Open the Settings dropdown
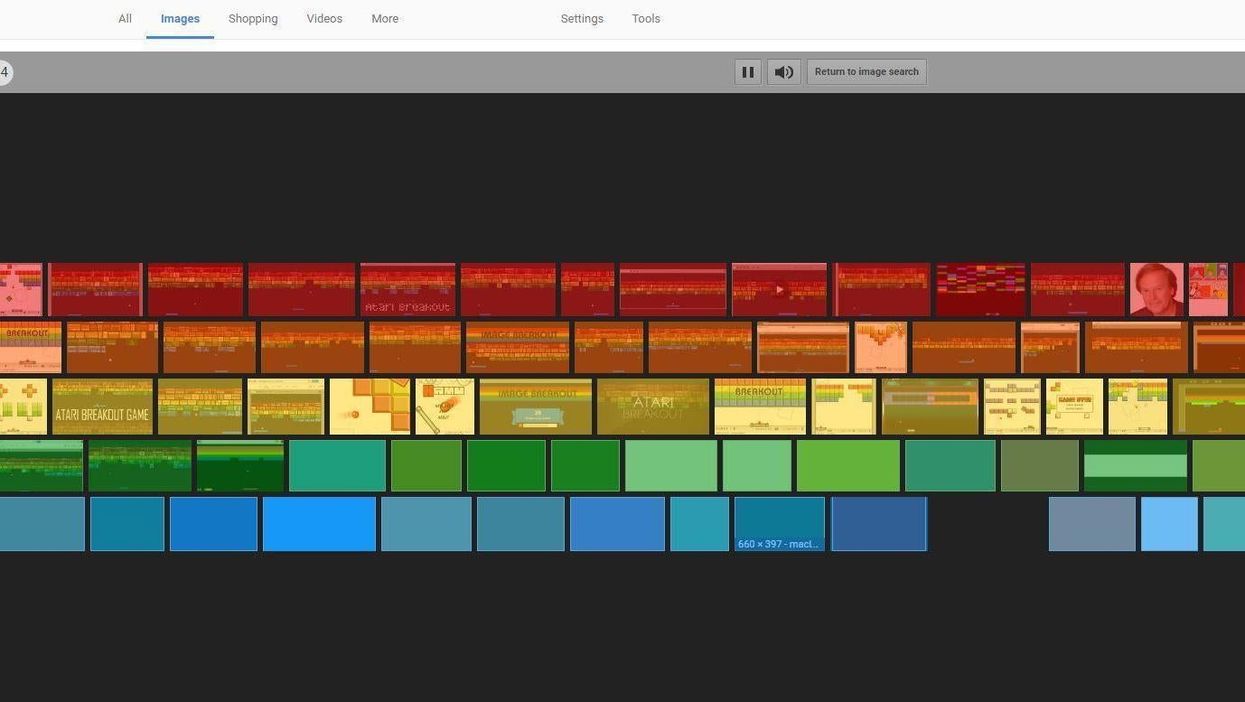 click(582, 19)
